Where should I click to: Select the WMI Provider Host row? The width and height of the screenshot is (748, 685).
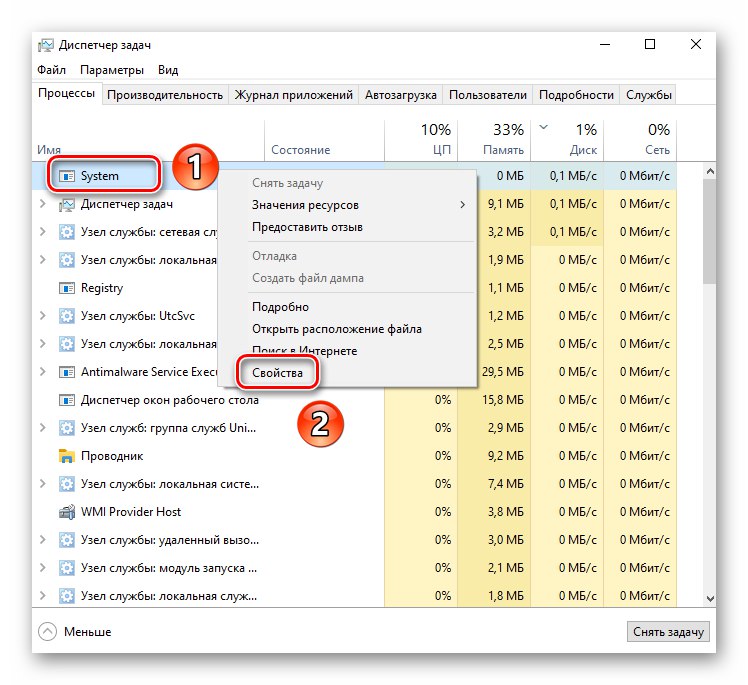click(x=354, y=512)
